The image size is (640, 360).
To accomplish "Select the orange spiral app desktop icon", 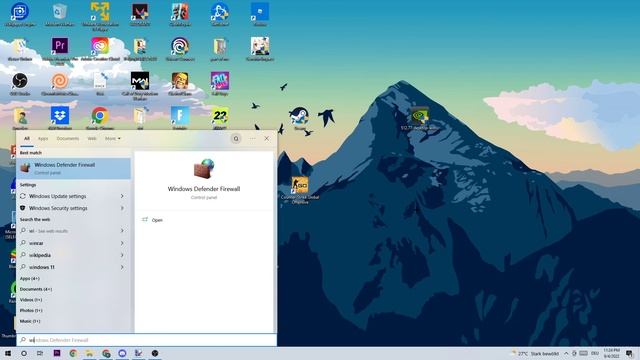I will click(60, 82).
